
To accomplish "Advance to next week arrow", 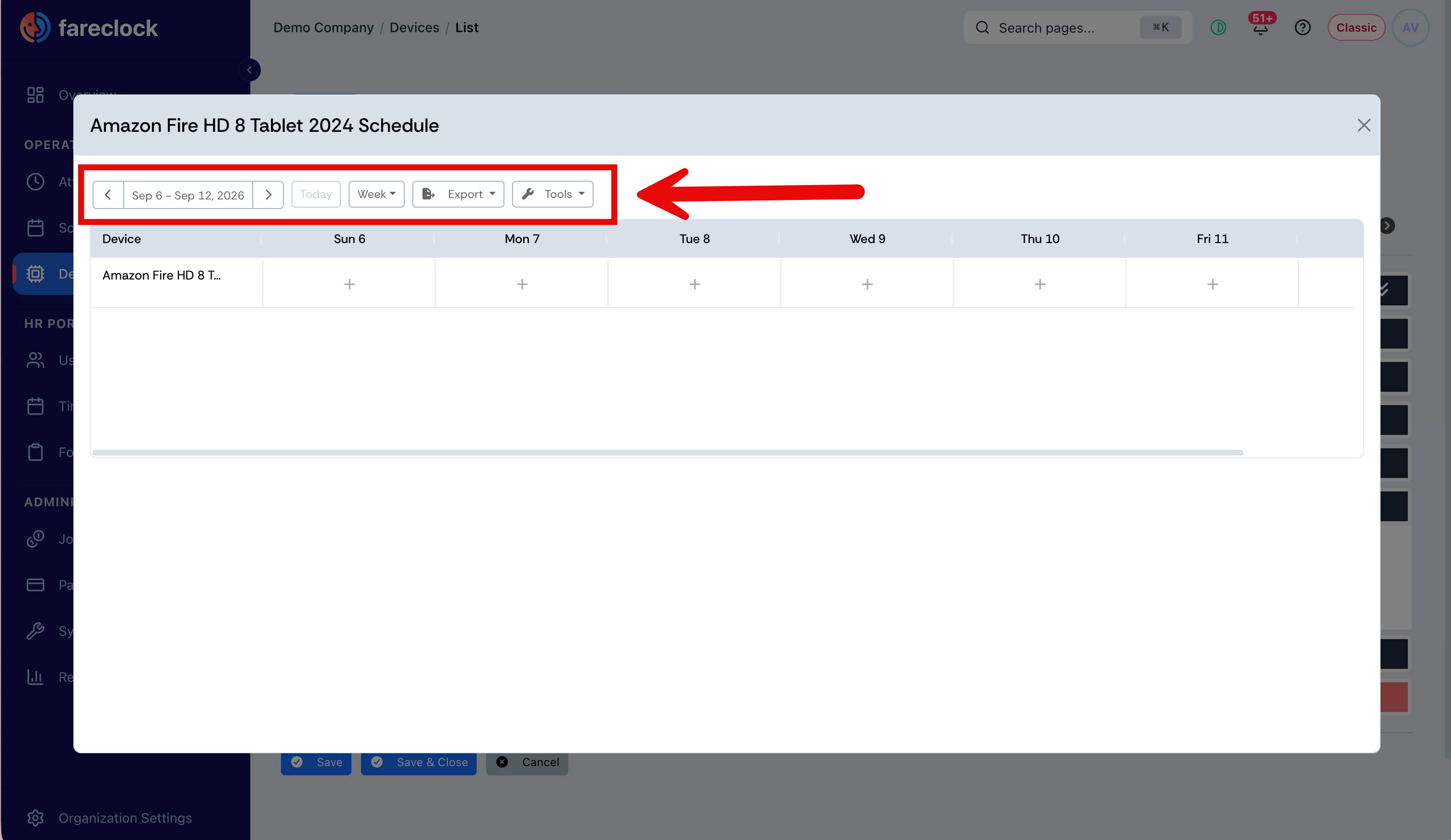I will [269, 195].
